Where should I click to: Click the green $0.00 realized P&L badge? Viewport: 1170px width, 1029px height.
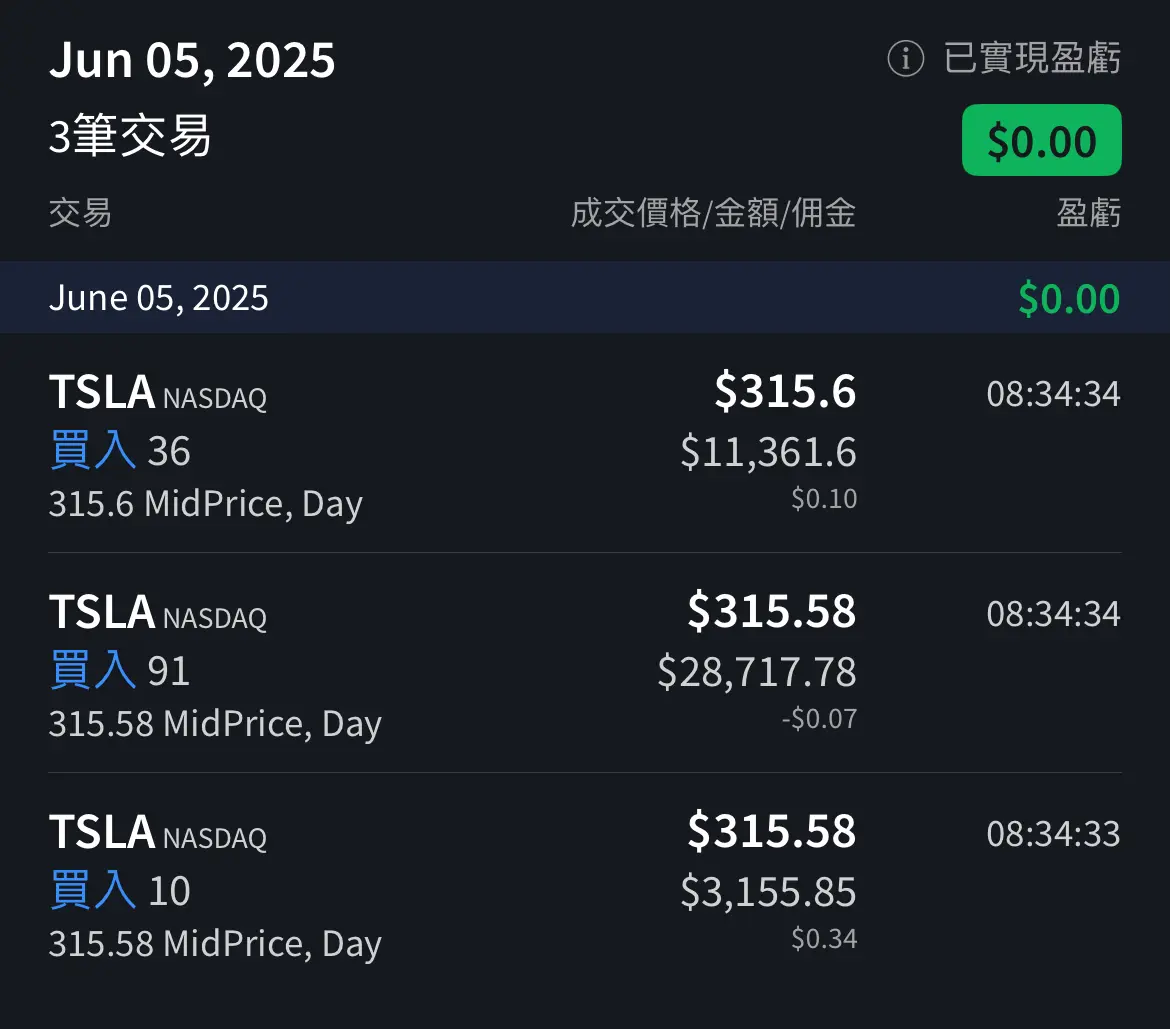(1041, 140)
